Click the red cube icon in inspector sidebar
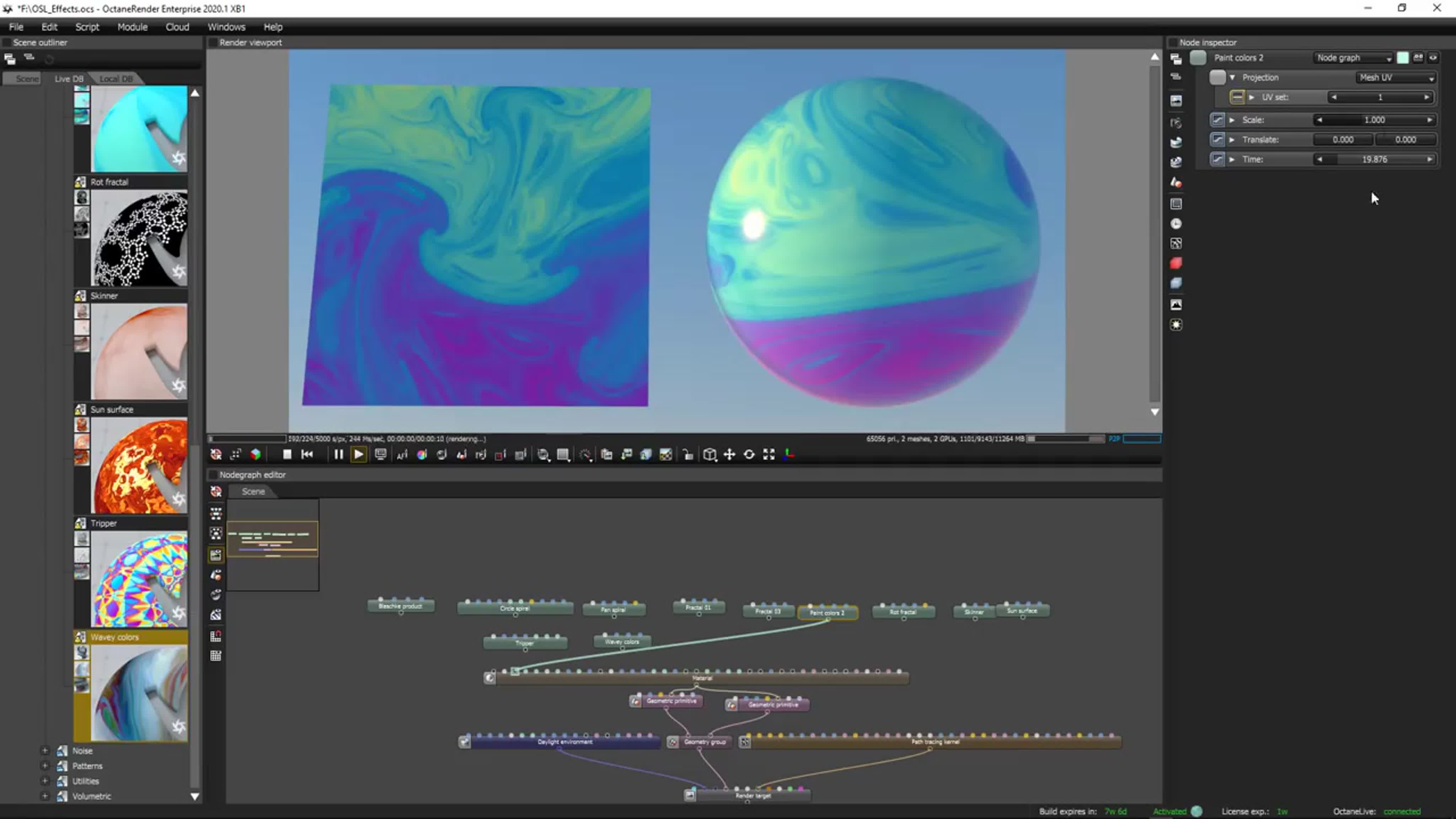 [x=1176, y=263]
